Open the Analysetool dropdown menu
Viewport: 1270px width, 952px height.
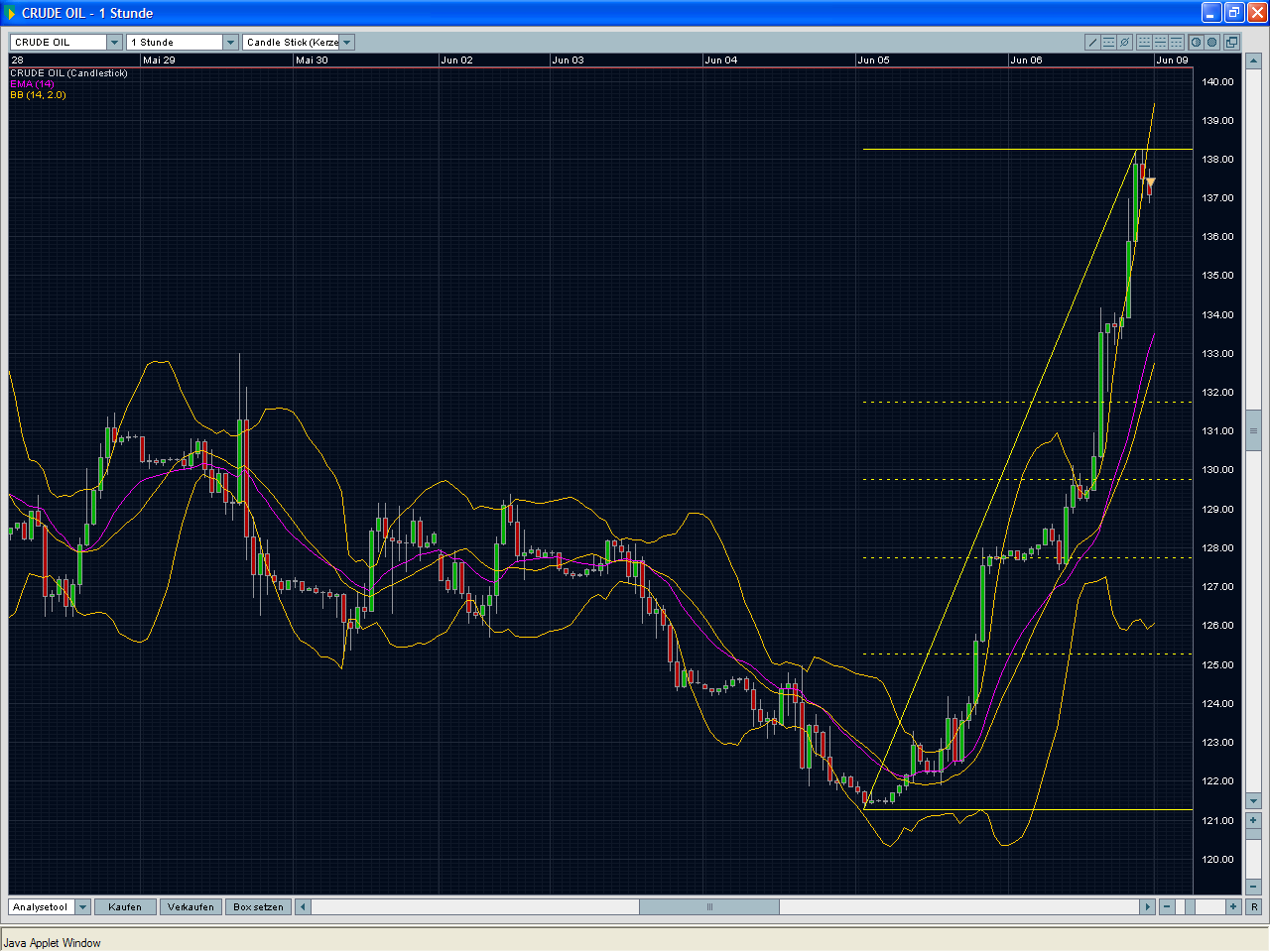[82, 907]
